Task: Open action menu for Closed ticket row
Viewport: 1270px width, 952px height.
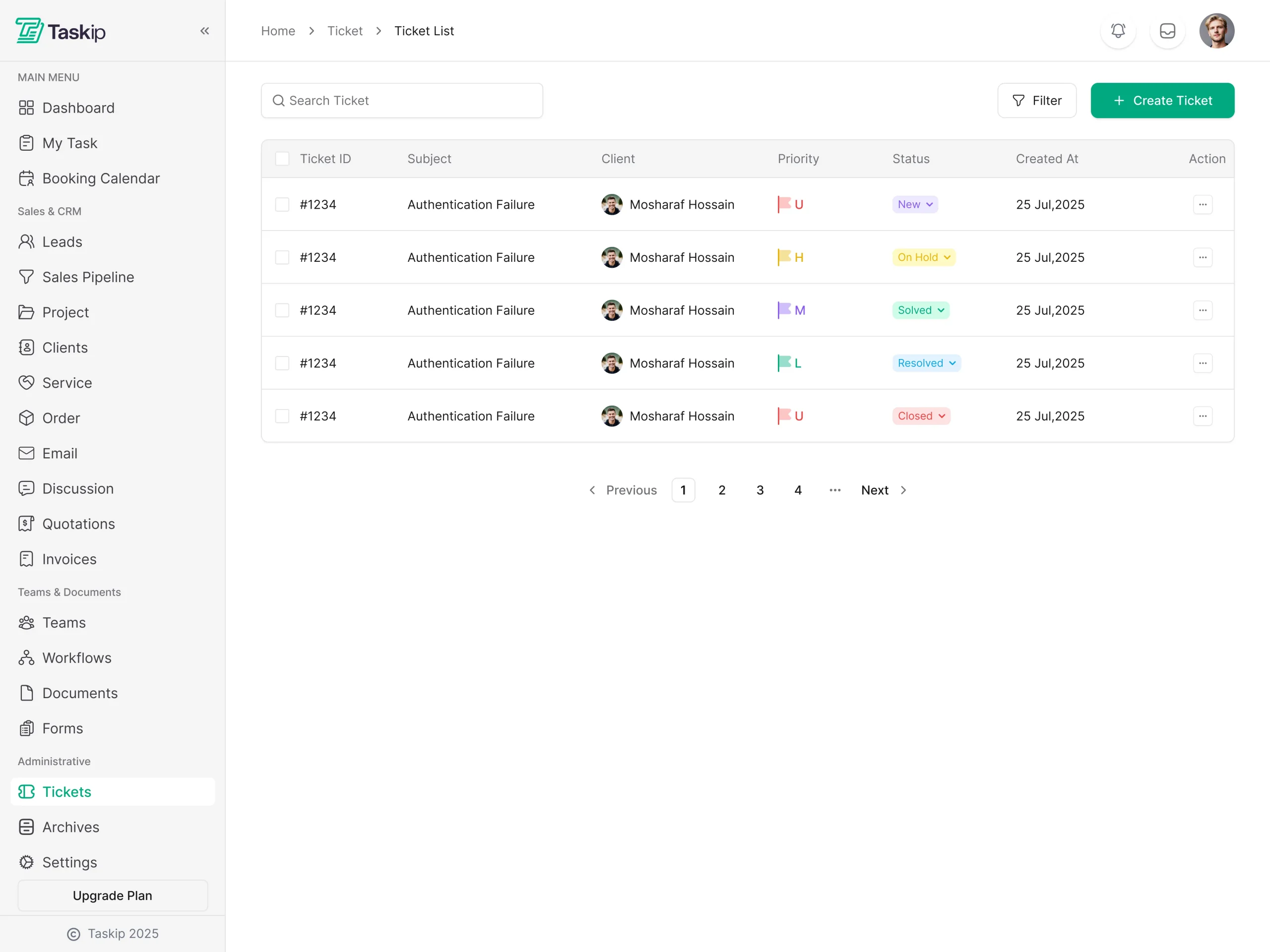Action: pyautogui.click(x=1202, y=416)
